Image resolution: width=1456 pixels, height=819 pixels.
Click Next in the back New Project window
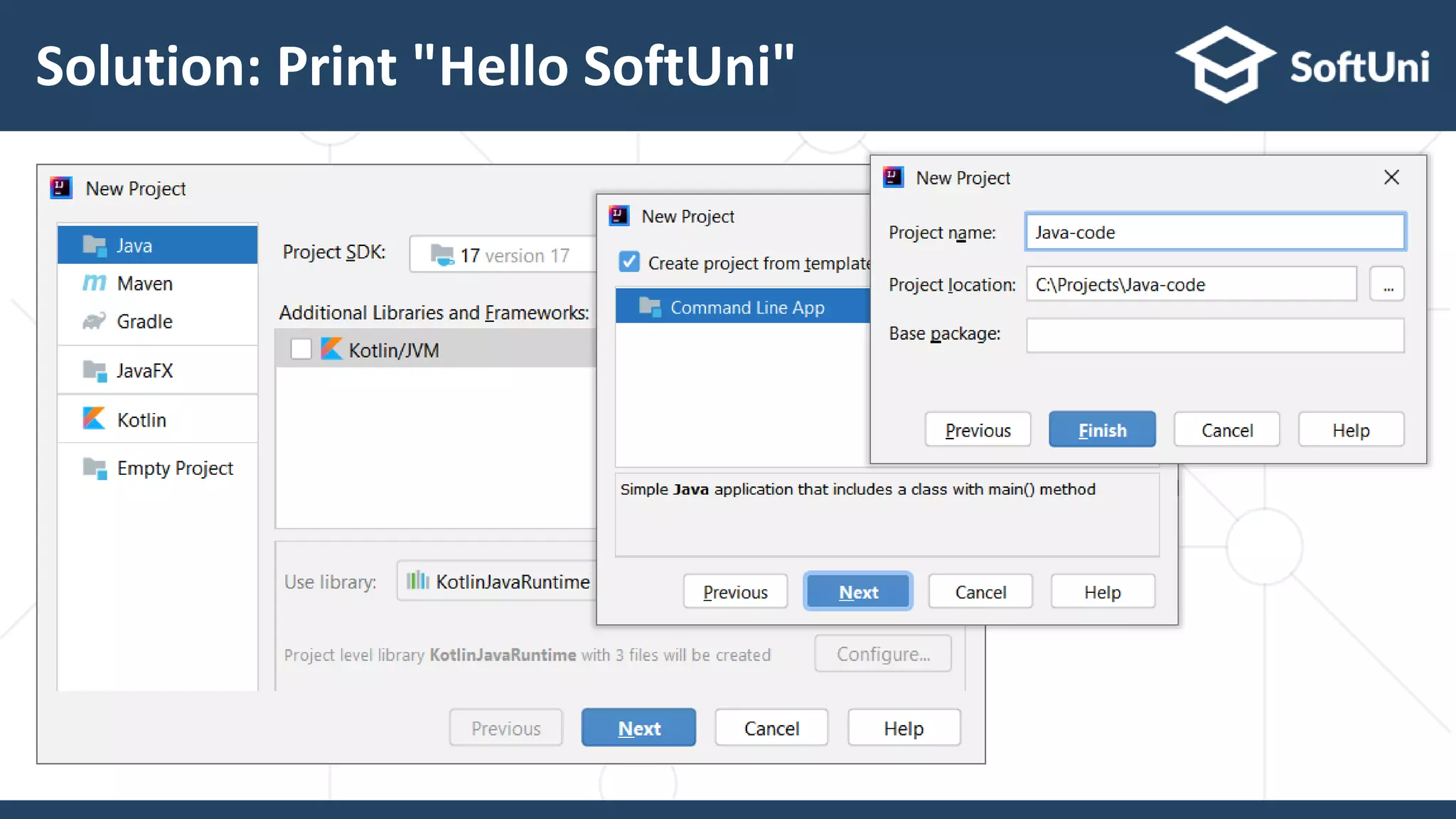[x=638, y=727]
